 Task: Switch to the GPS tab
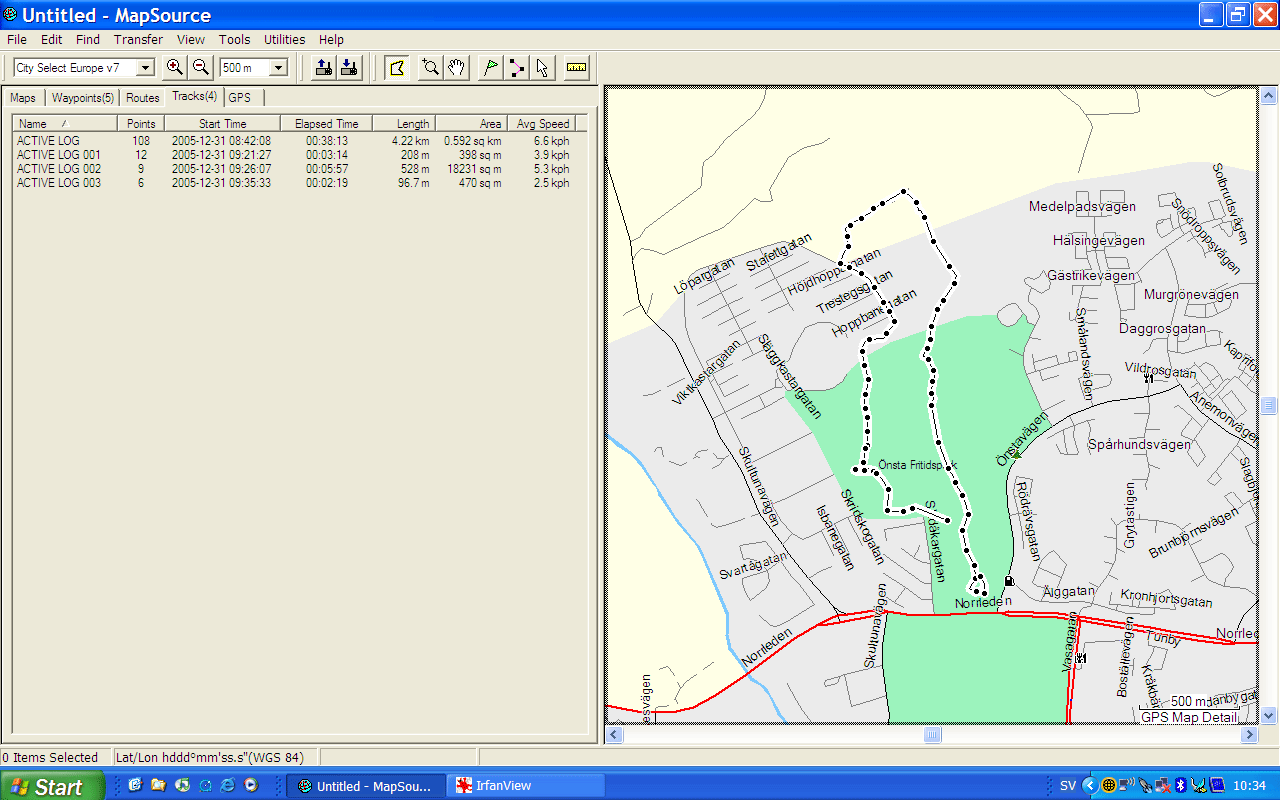[240, 98]
